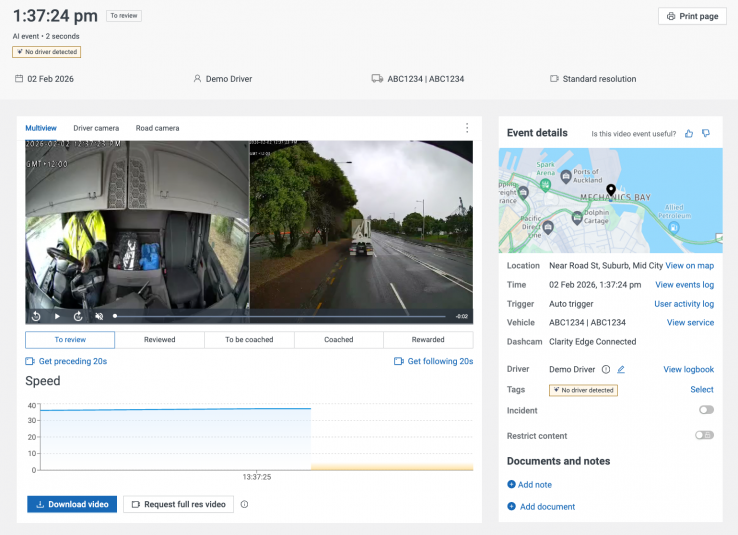Switch to the Road camera tab
The image size is (738, 535).
tap(158, 128)
